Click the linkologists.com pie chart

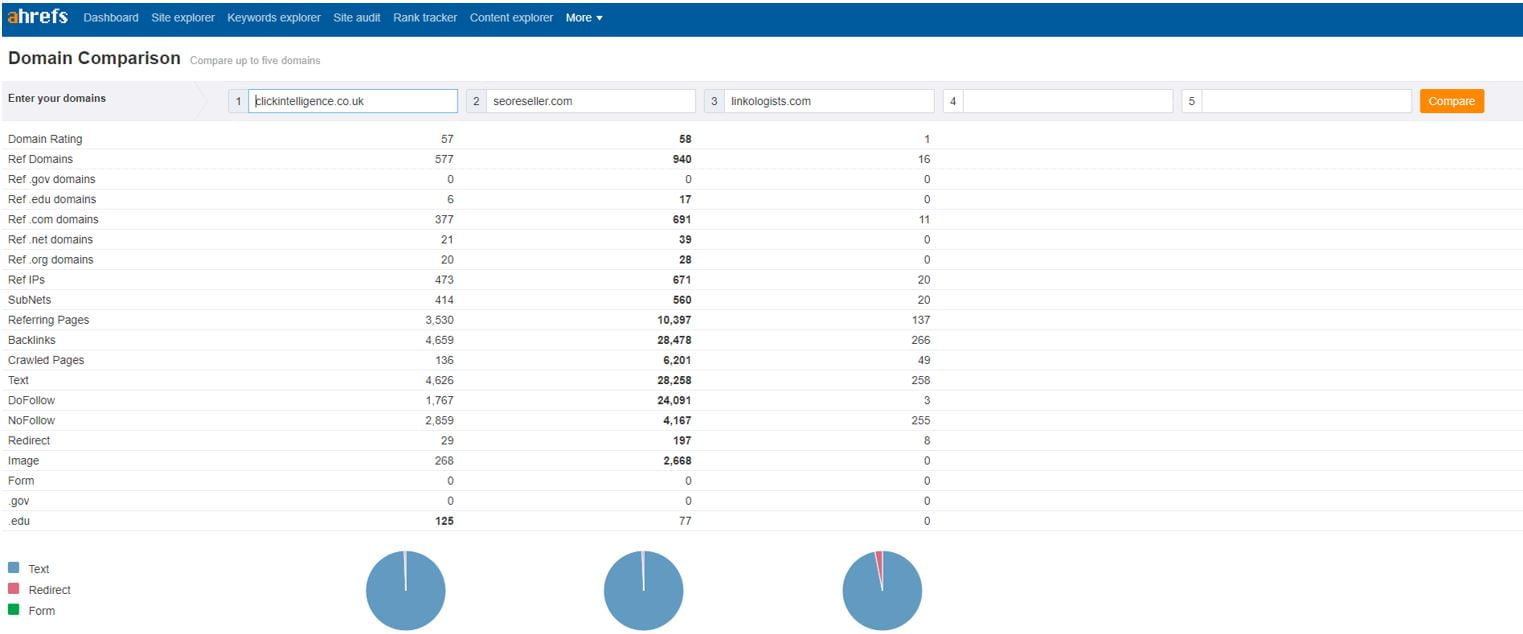tap(882, 590)
